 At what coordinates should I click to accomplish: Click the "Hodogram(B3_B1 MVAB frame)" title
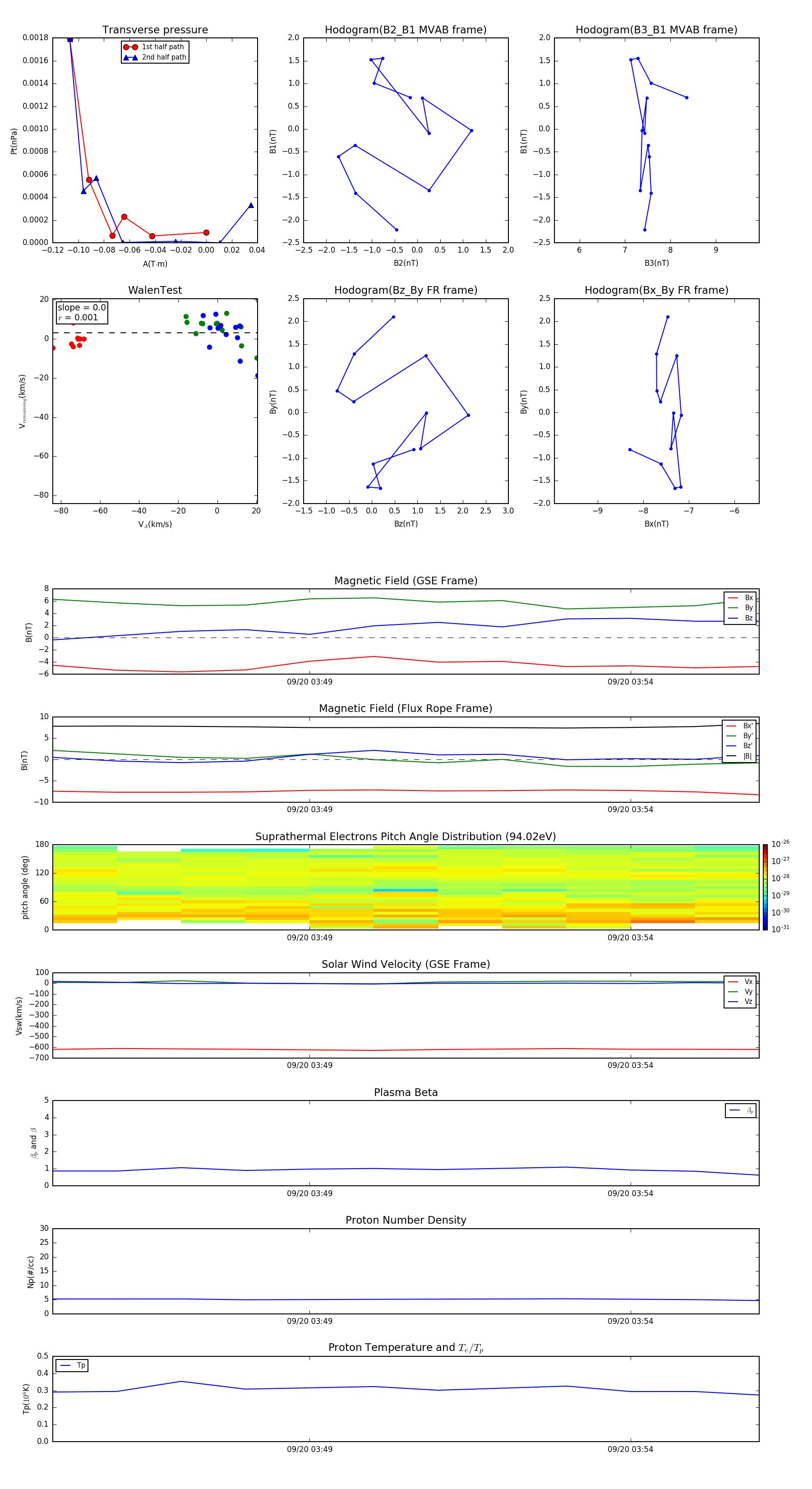(656, 30)
